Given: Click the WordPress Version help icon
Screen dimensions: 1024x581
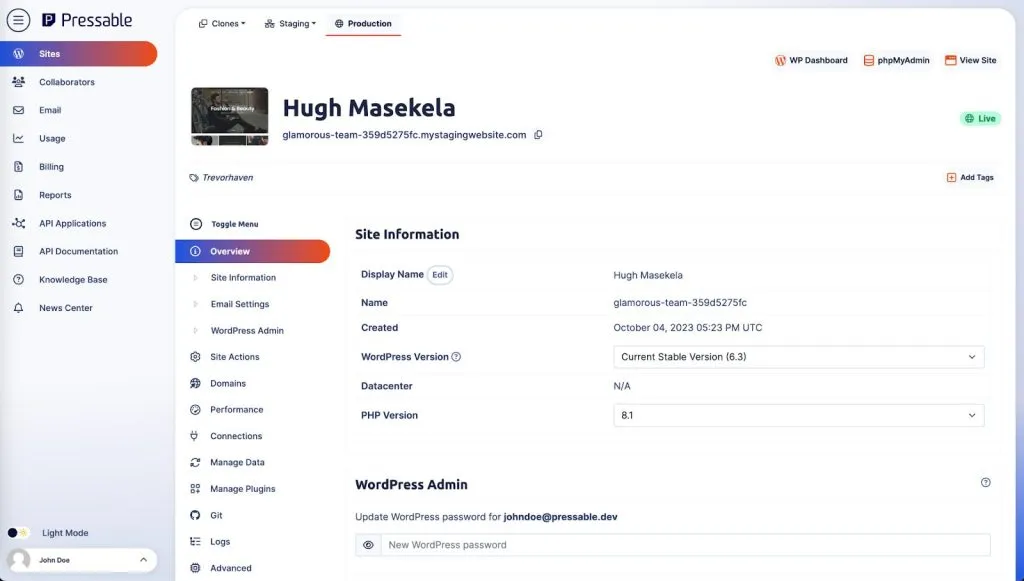Looking at the screenshot, I should click(456, 356).
